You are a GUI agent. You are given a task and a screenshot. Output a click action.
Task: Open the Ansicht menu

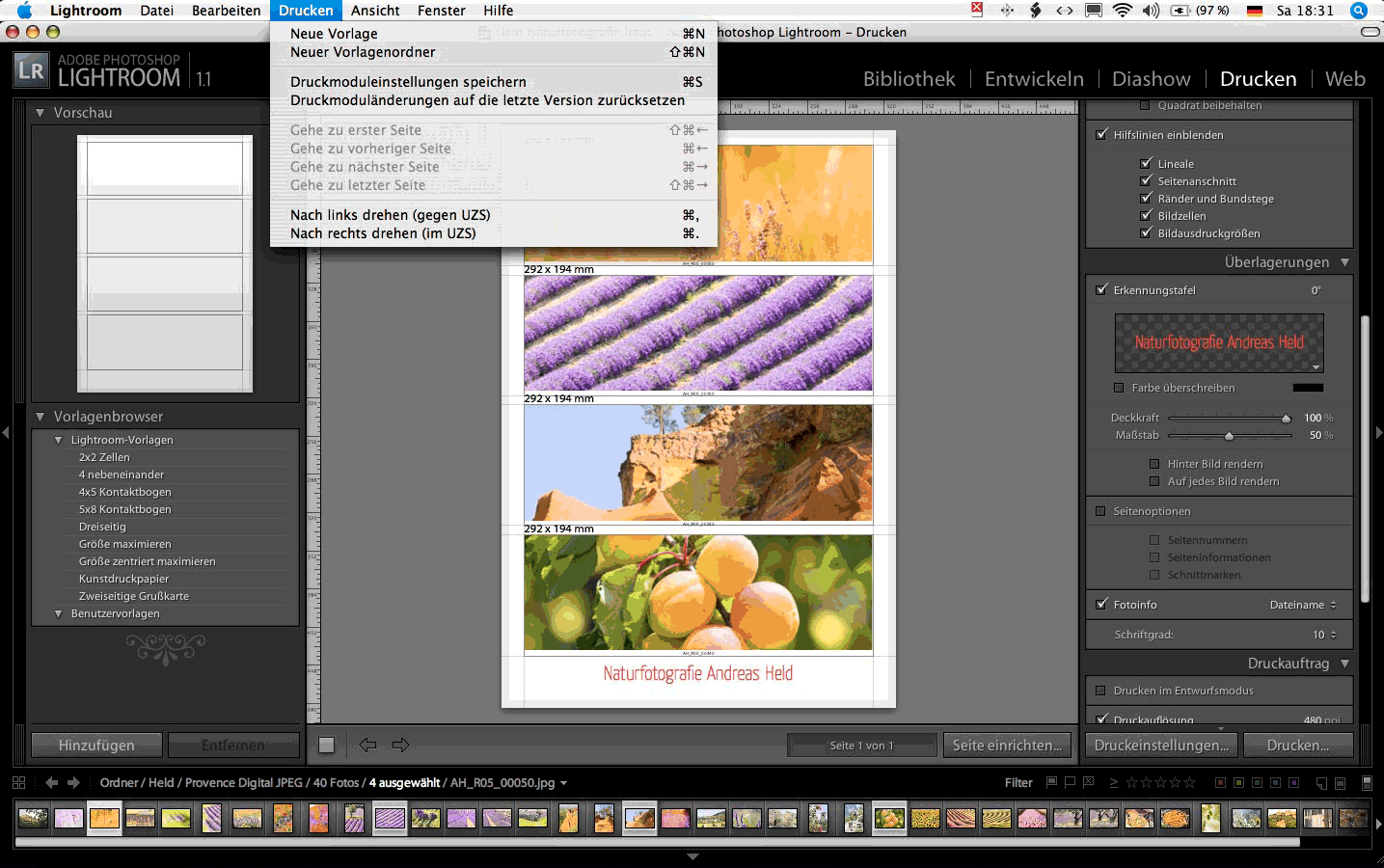coord(375,11)
